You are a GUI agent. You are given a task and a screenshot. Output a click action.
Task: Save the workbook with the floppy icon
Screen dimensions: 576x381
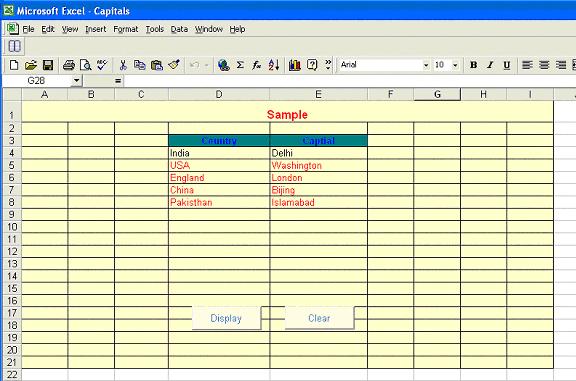48,65
